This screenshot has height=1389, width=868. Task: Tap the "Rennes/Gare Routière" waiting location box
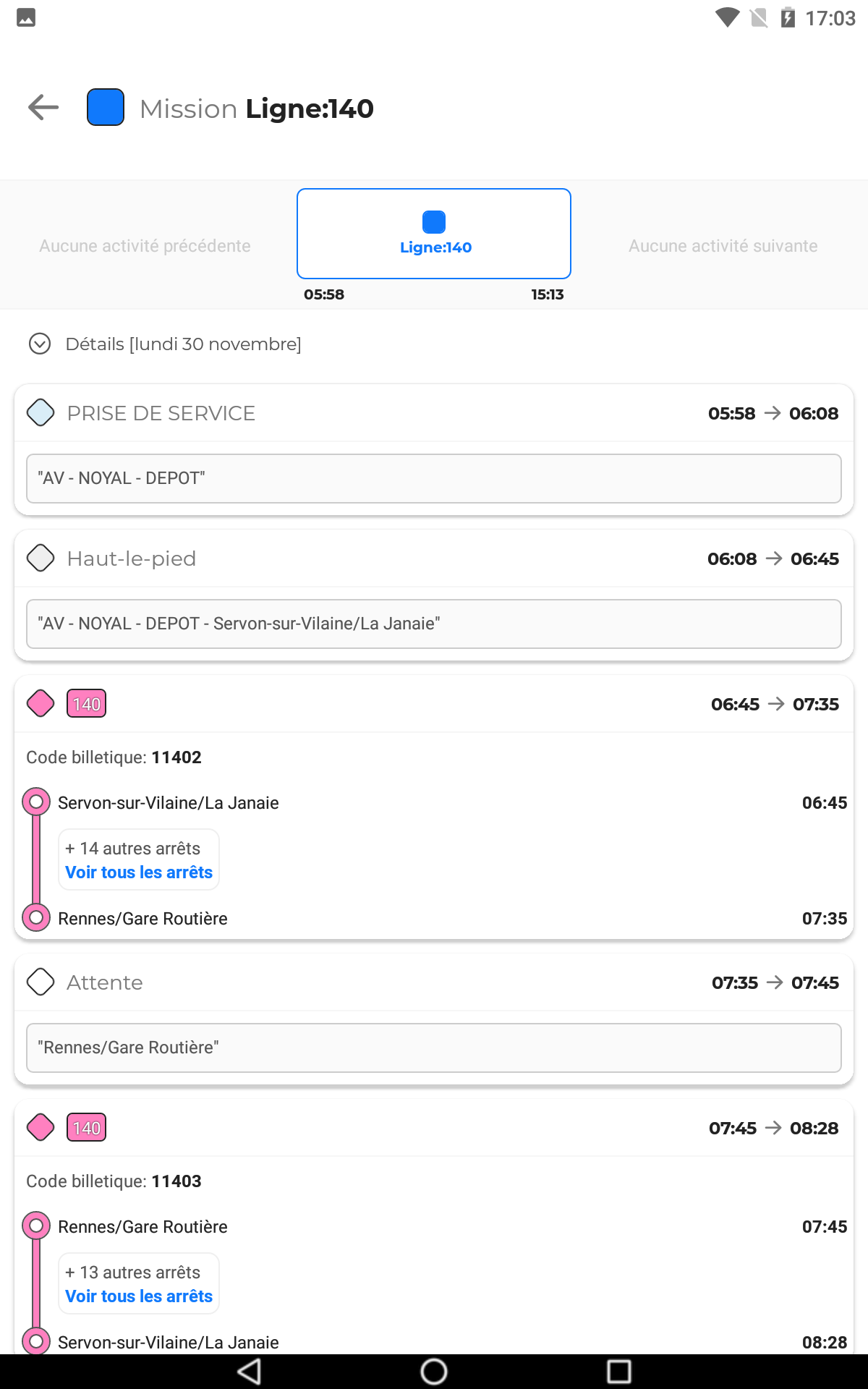[x=434, y=1048]
